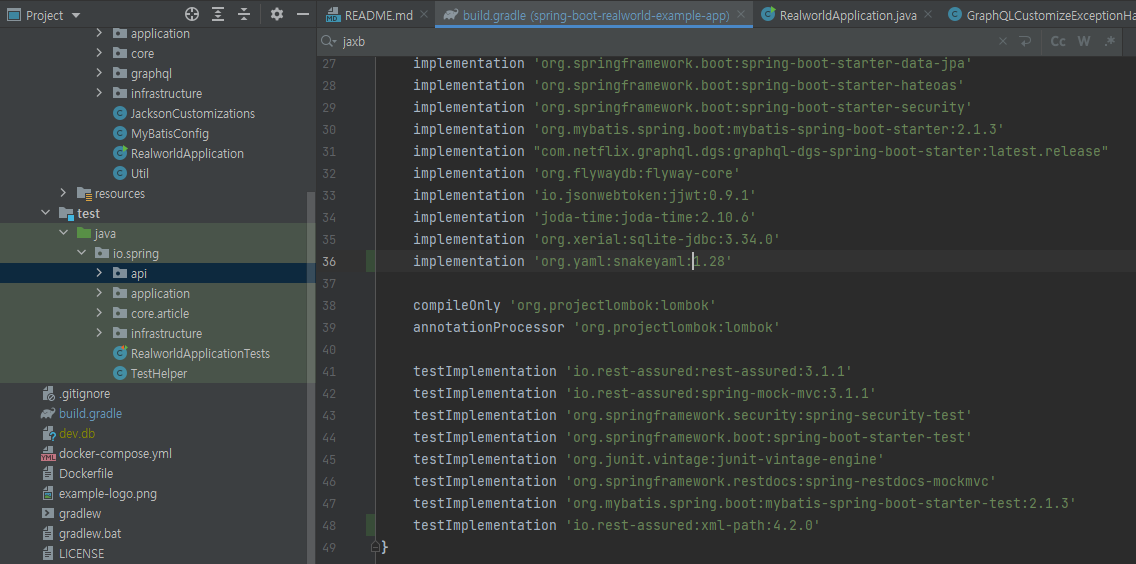Click the snakeyaml dependency line
The width and height of the screenshot is (1136, 564).
tap(572, 261)
